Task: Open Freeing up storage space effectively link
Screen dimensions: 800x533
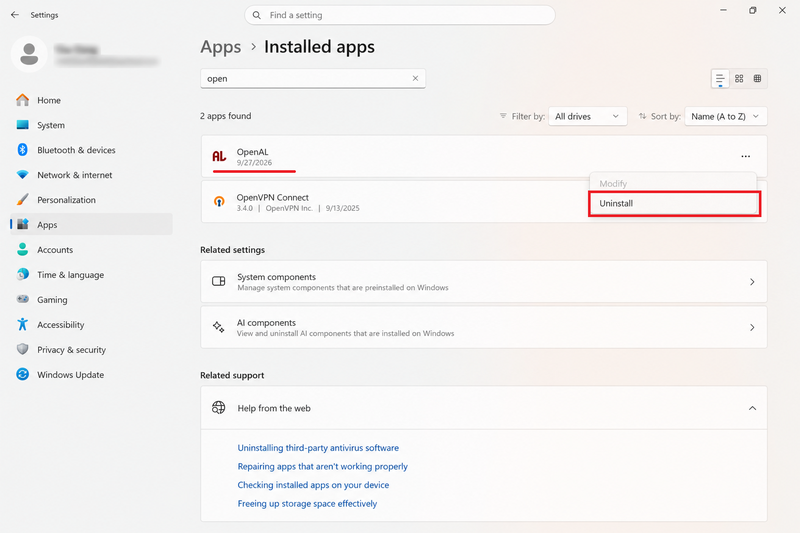Action: (x=307, y=503)
